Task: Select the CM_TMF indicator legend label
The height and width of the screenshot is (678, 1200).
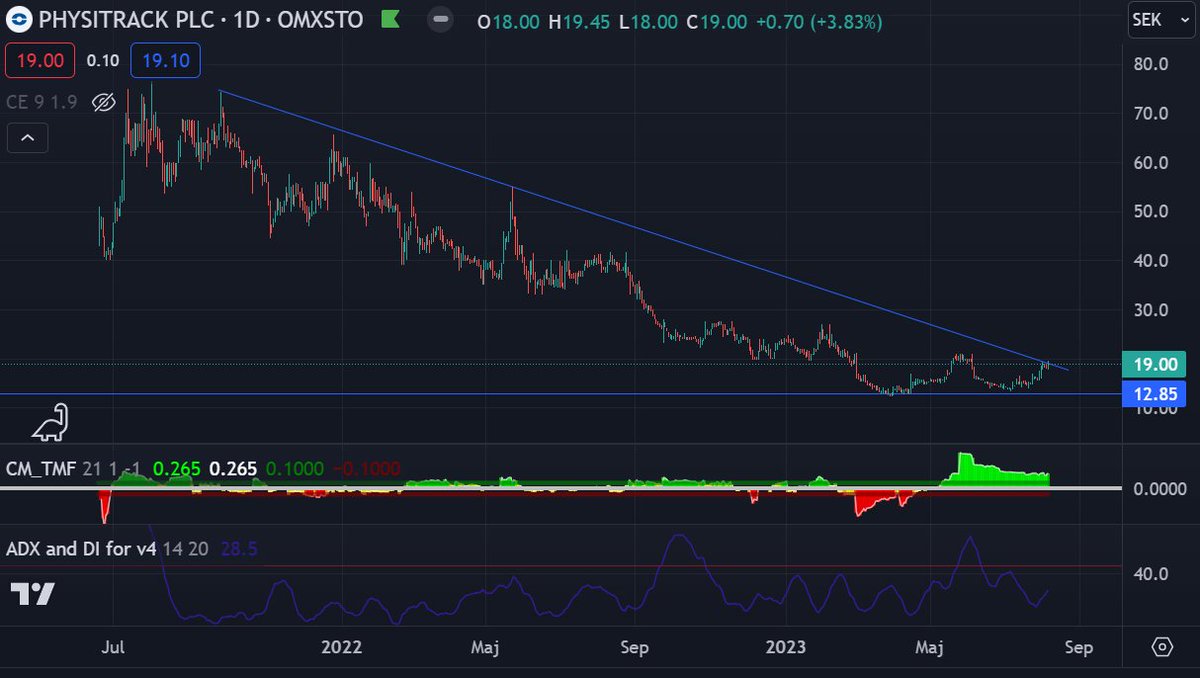Action: 41,468
